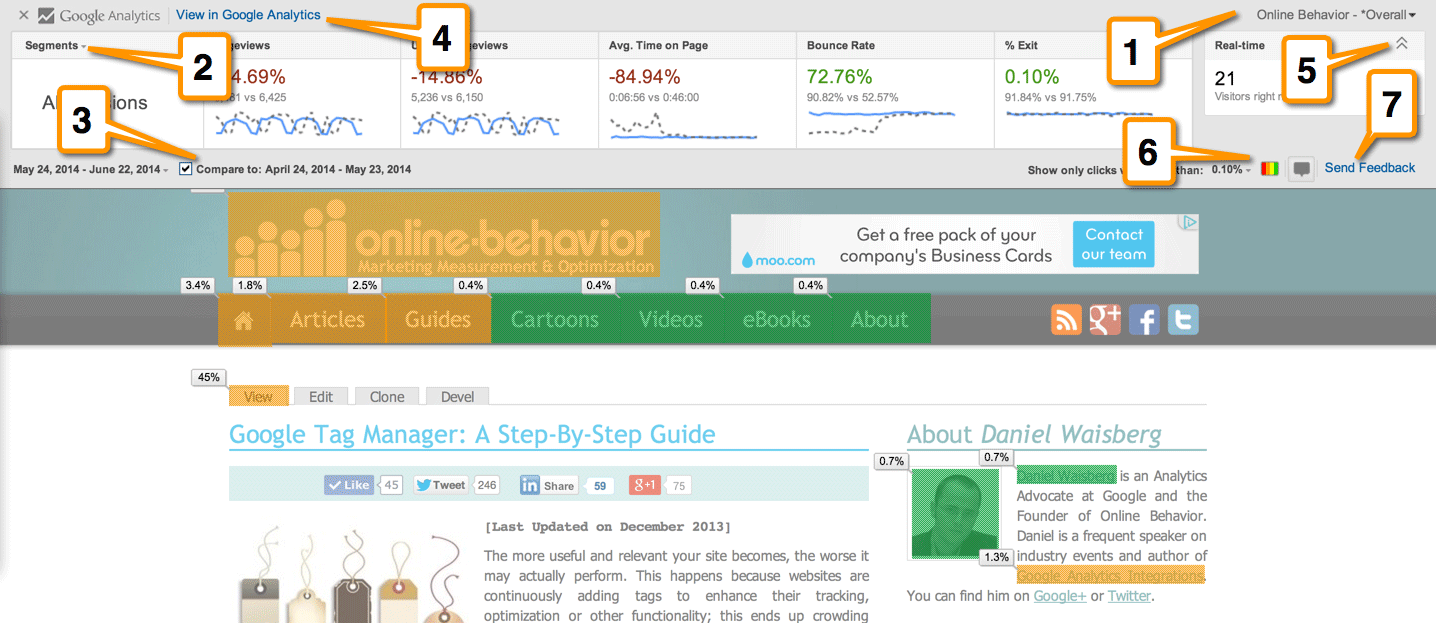Image resolution: width=1436 pixels, height=623 pixels.
Task: Open the Google+ social icon
Action: pos(1104,319)
